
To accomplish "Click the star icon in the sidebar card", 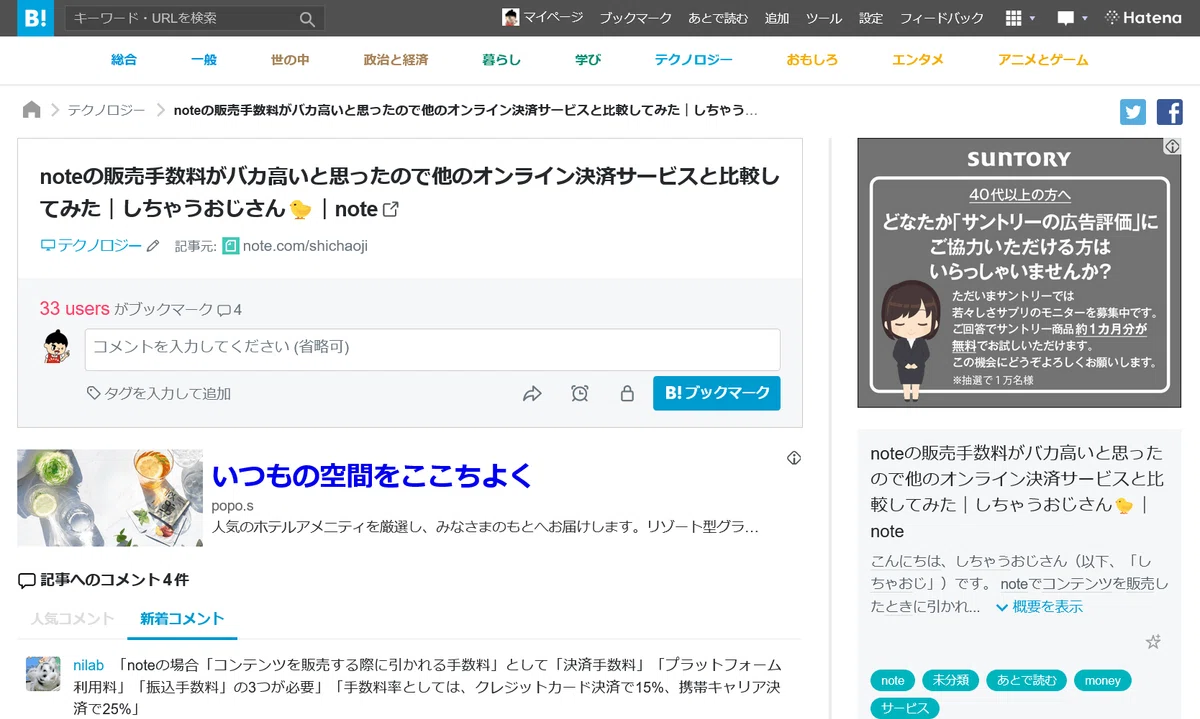I will 1153,642.
